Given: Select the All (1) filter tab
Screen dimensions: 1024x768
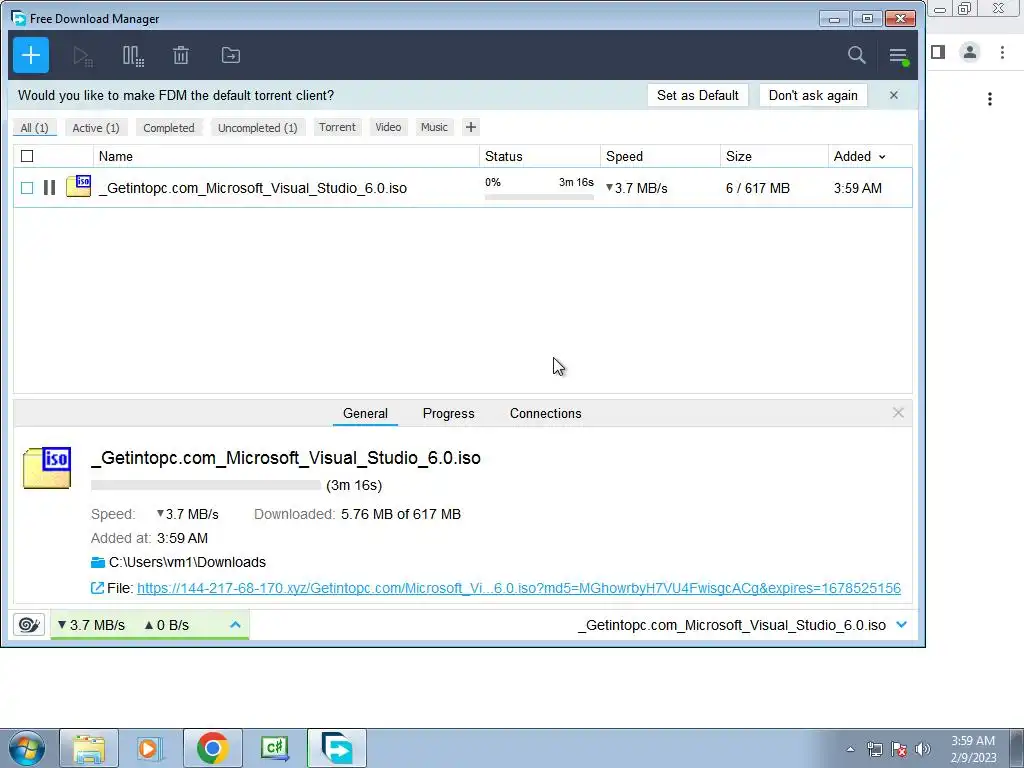Looking at the screenshot, I should [x=35, y=128].
